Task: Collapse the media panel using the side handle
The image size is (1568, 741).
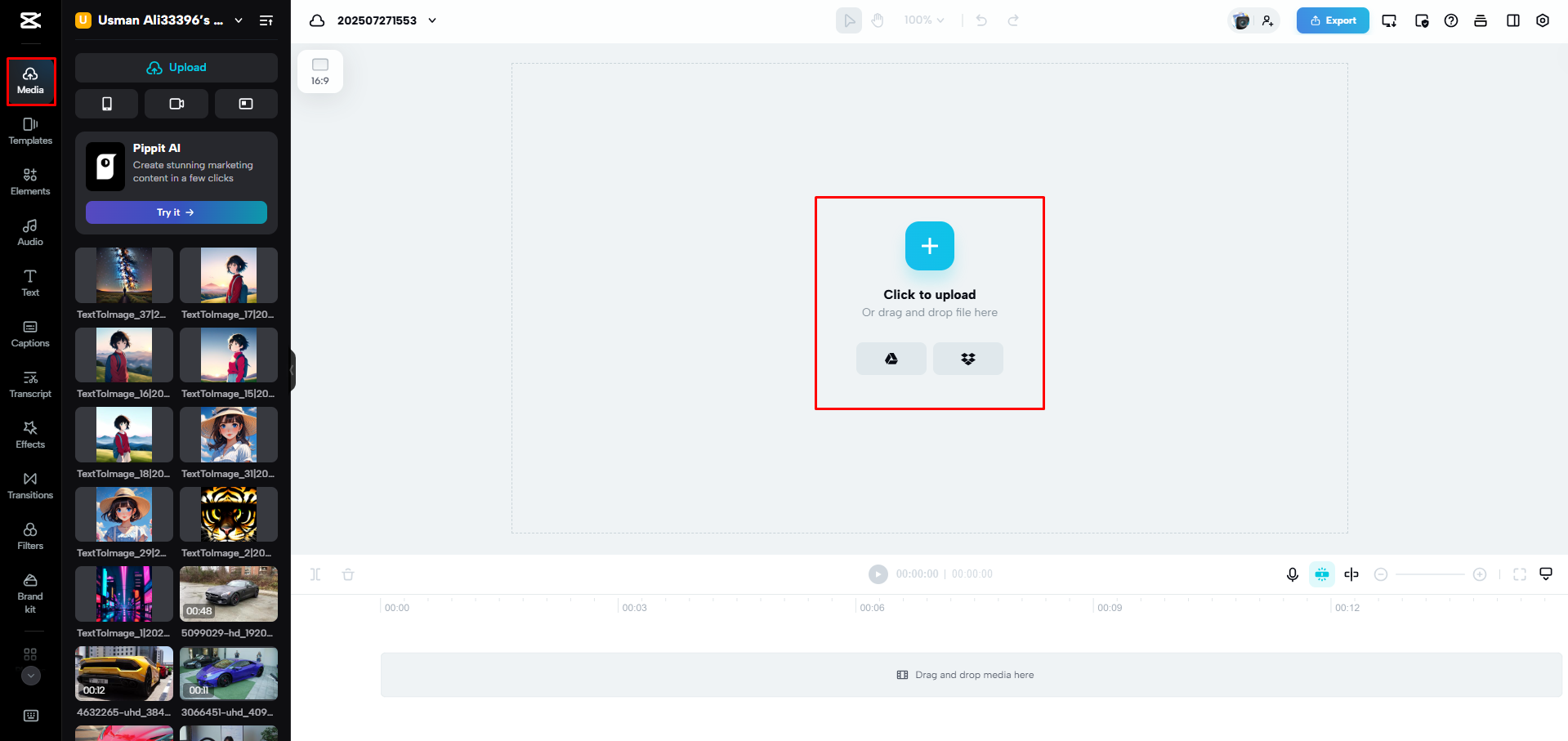Action: coord(293,370)
